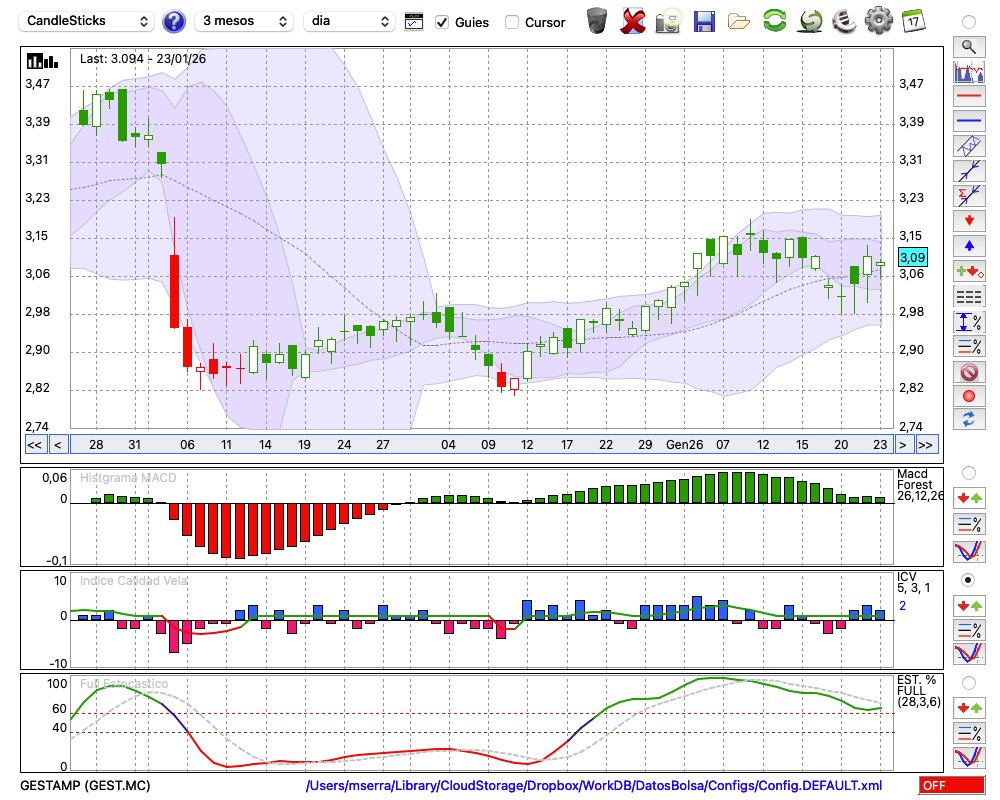Click the blue volume profile chart icon

969,71
